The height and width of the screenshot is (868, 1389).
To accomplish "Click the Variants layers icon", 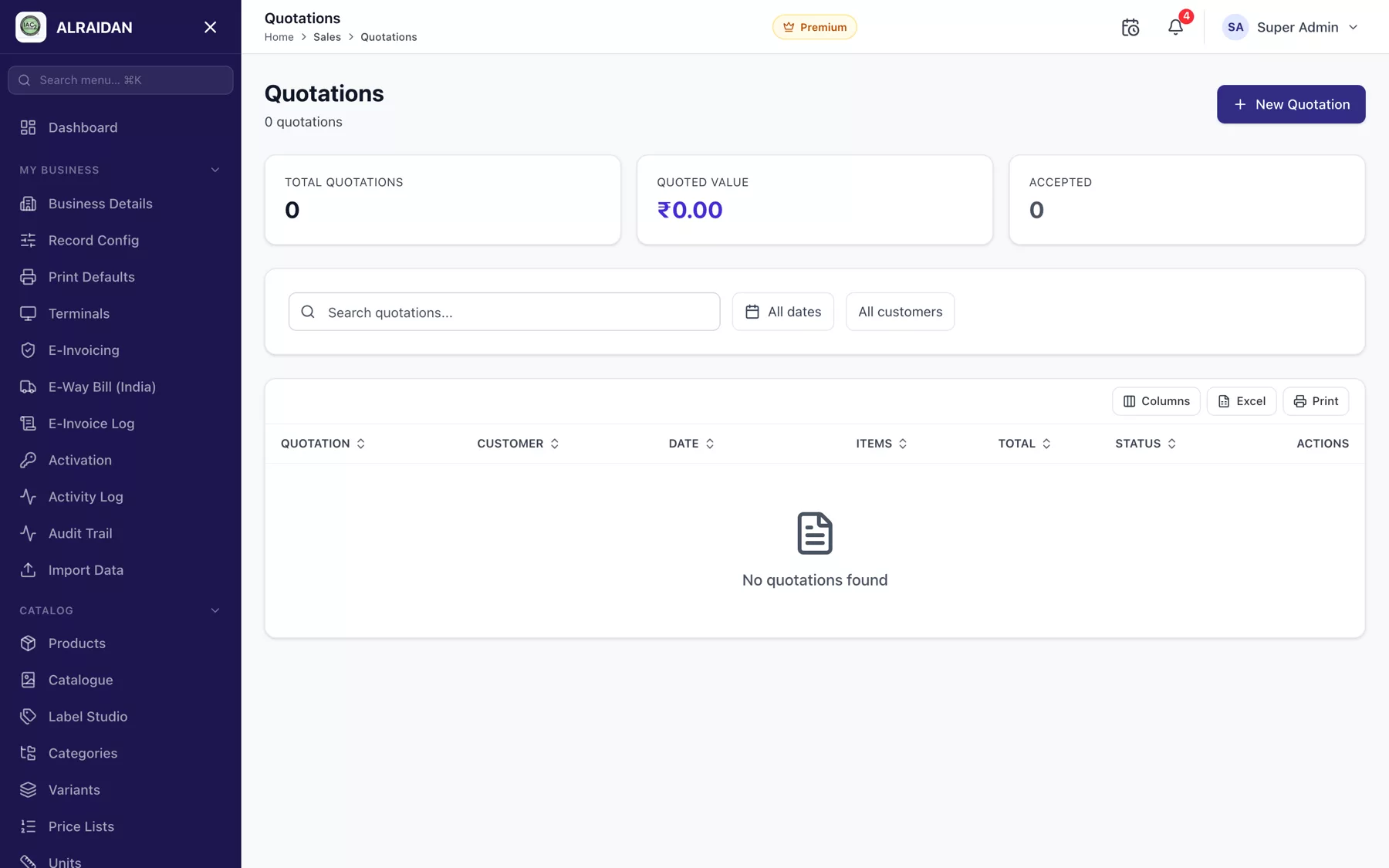I will pos(28,790).
